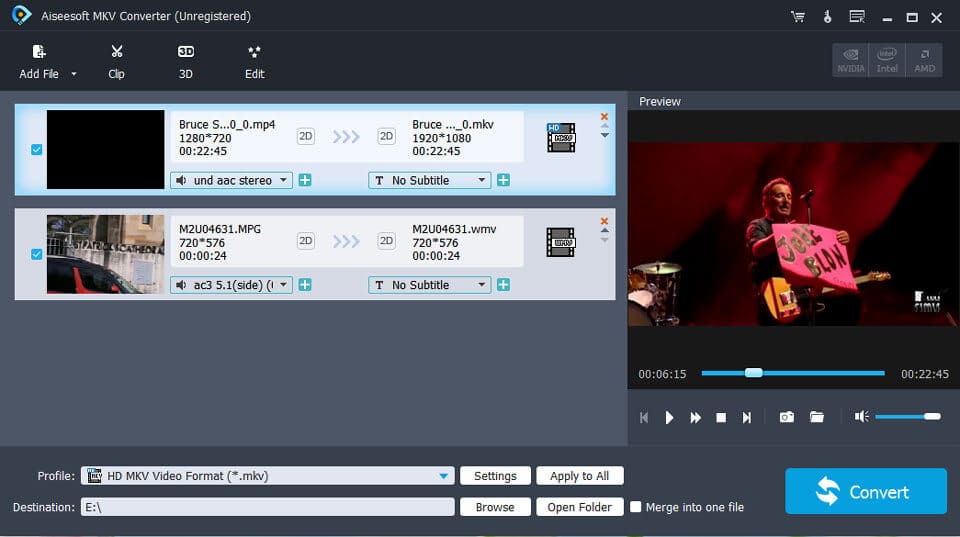The image size is (960, 537).
Task: Adjust the volume slider
Action: pyautogui.click(x=908, y=417)
